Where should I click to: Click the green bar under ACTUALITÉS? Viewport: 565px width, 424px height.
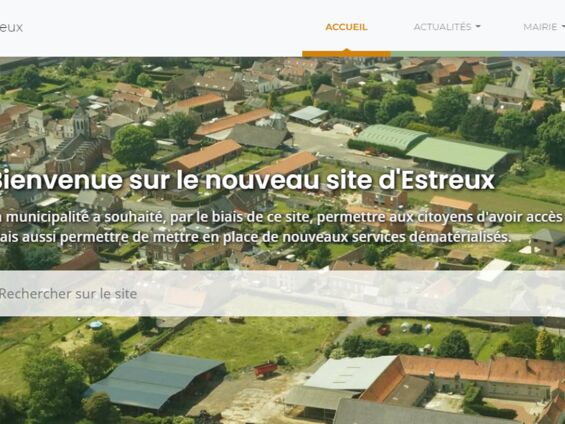pos(446,54)
